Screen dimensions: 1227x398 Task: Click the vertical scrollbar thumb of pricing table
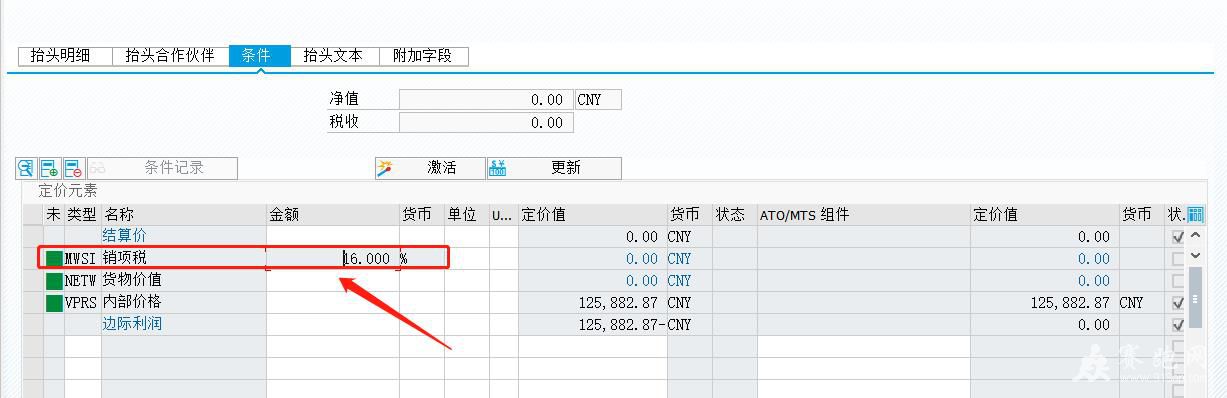[1195, 297]
